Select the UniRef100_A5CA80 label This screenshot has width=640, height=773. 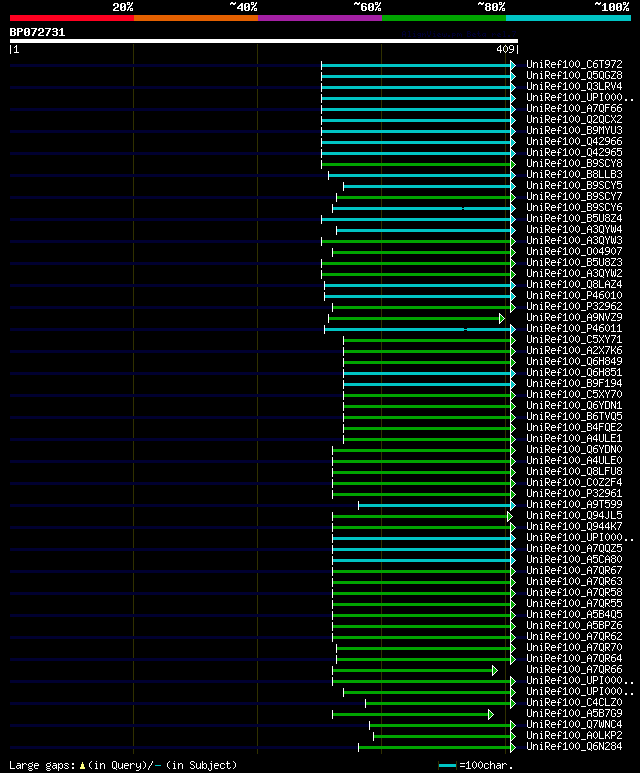point(574,560)
